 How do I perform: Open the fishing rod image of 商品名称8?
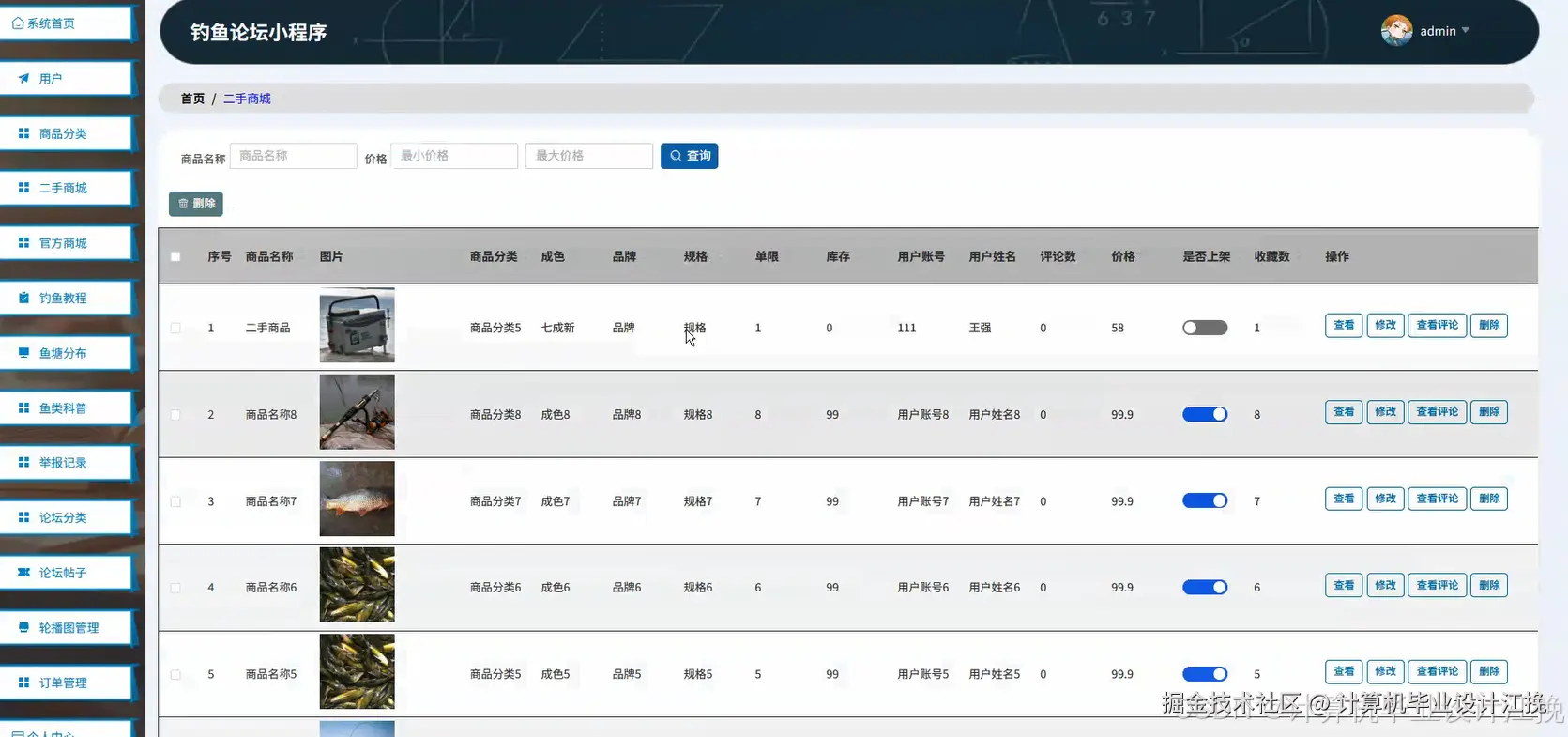coord(358,412)
